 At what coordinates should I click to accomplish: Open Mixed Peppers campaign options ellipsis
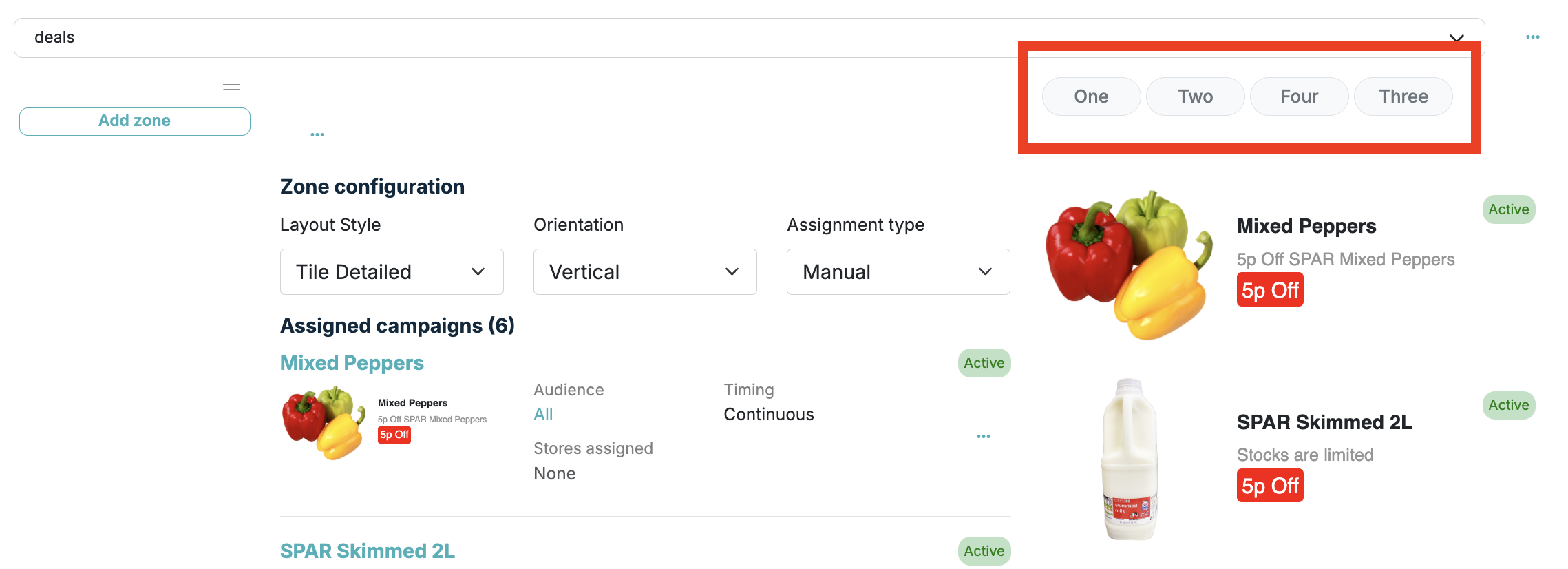[x=983, y=437]
